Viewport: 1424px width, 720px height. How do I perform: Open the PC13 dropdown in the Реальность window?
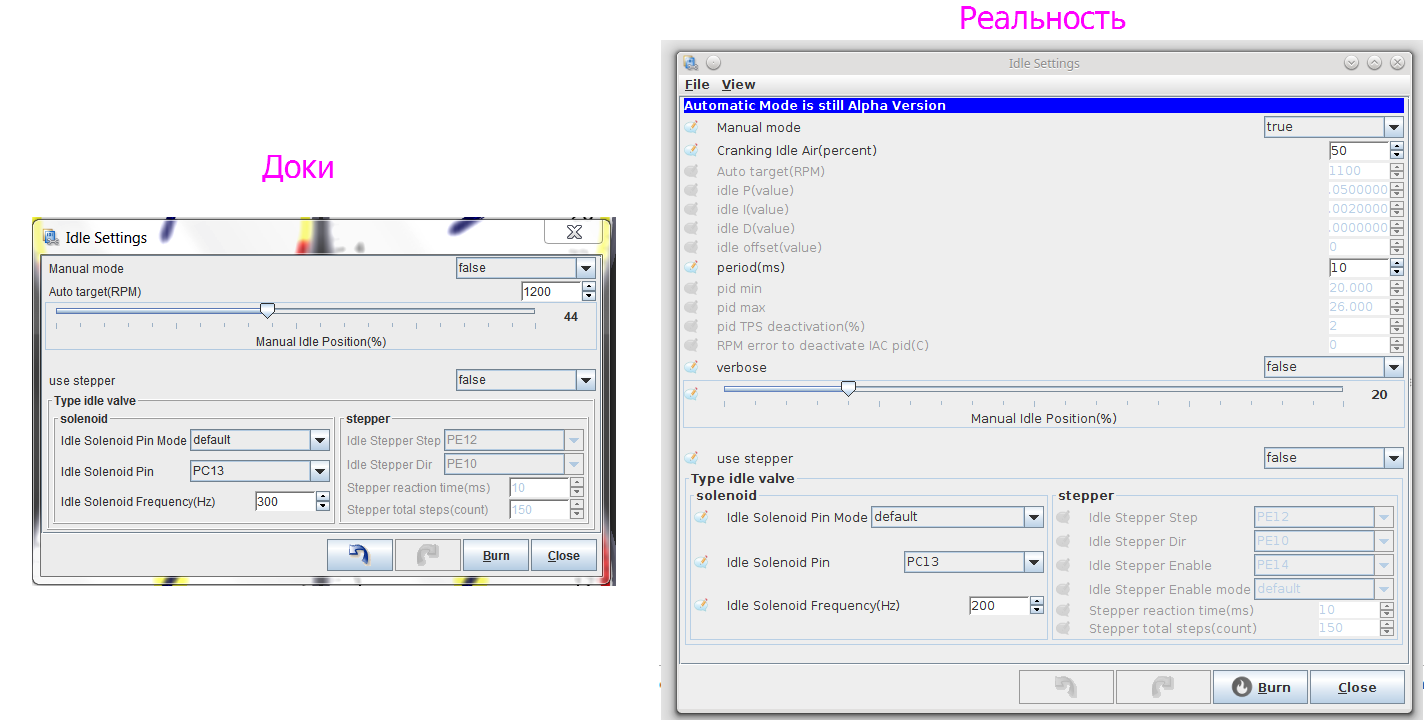tap(974, 562)
